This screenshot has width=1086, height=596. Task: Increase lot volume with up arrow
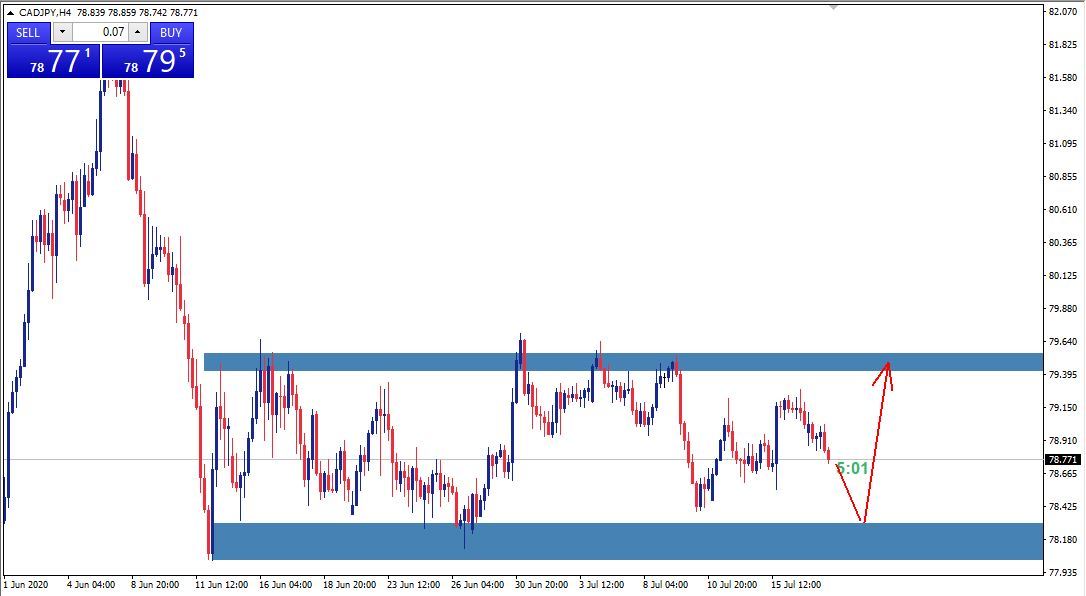139,32
